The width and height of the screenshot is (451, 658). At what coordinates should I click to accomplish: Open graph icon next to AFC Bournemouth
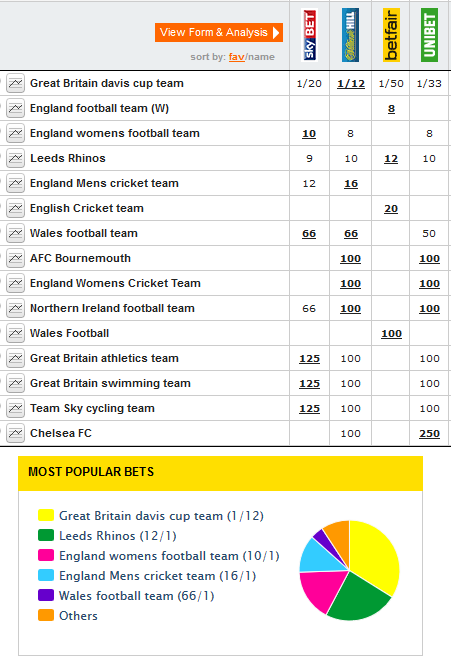[x=16, y=258]
